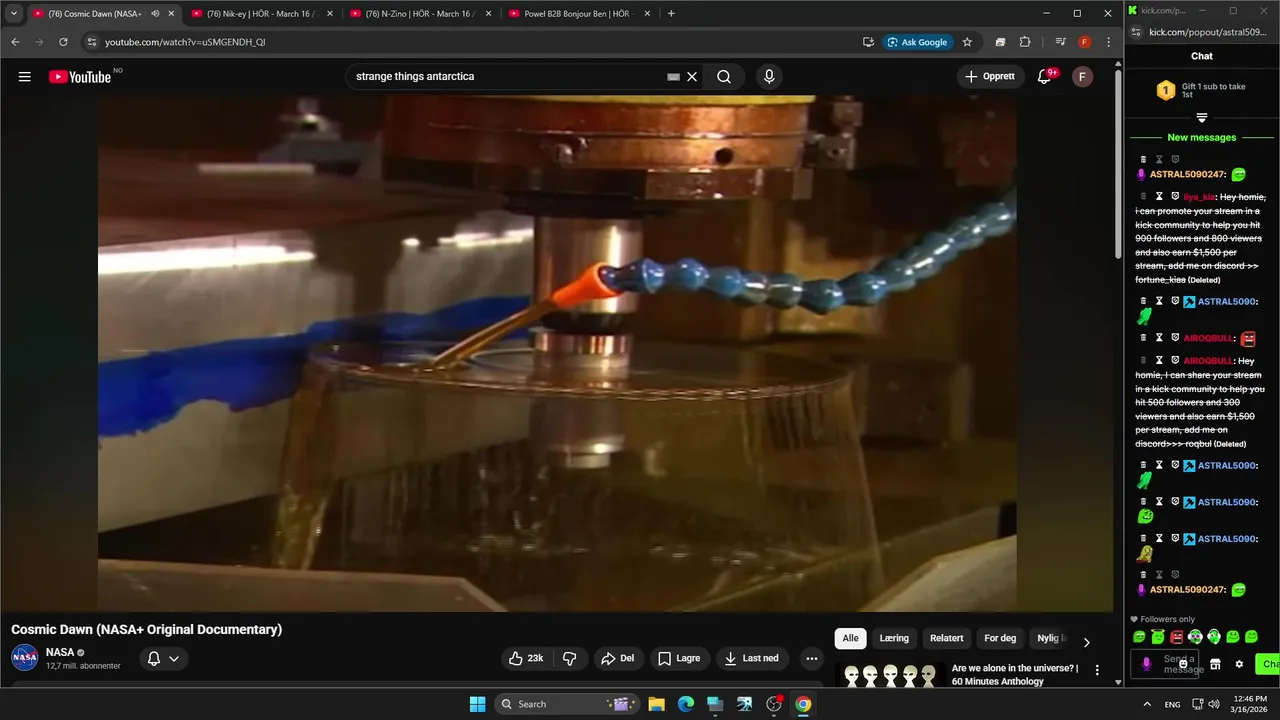Screen dimensions: 1280x720
Task: Run search with magnifier button
Action: [724, 77]
